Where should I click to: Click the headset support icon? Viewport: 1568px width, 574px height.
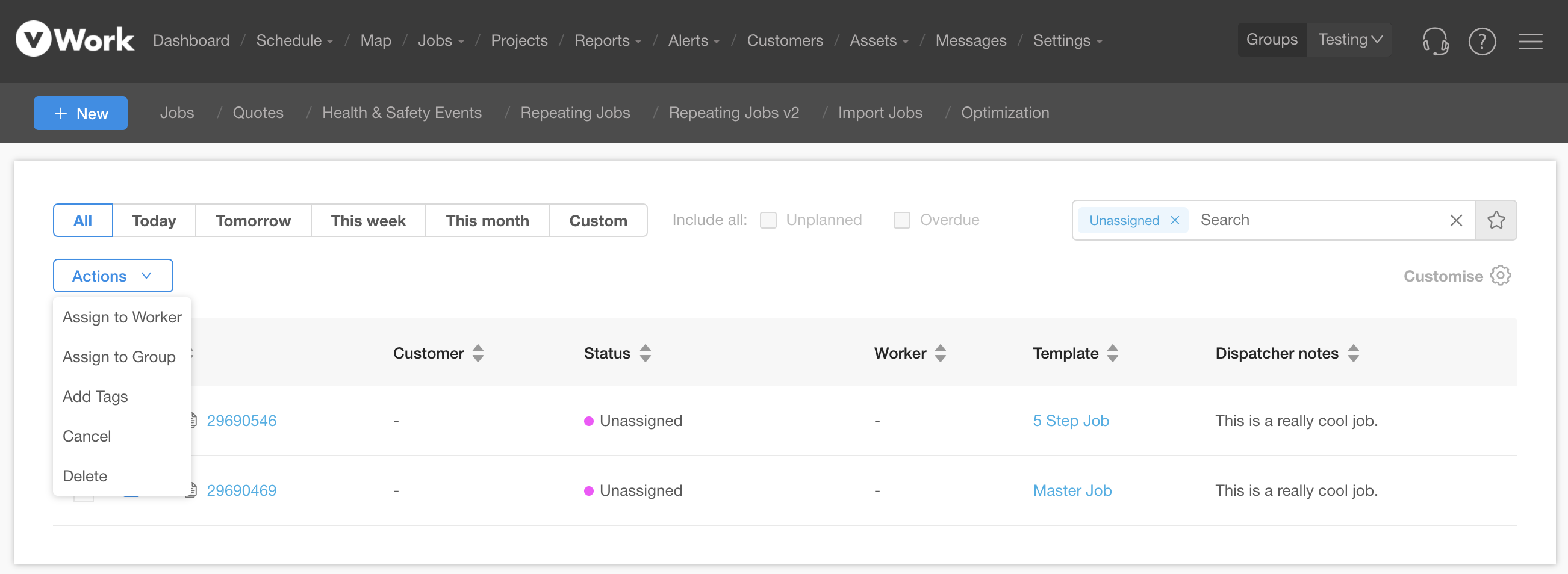point(1436,41)
